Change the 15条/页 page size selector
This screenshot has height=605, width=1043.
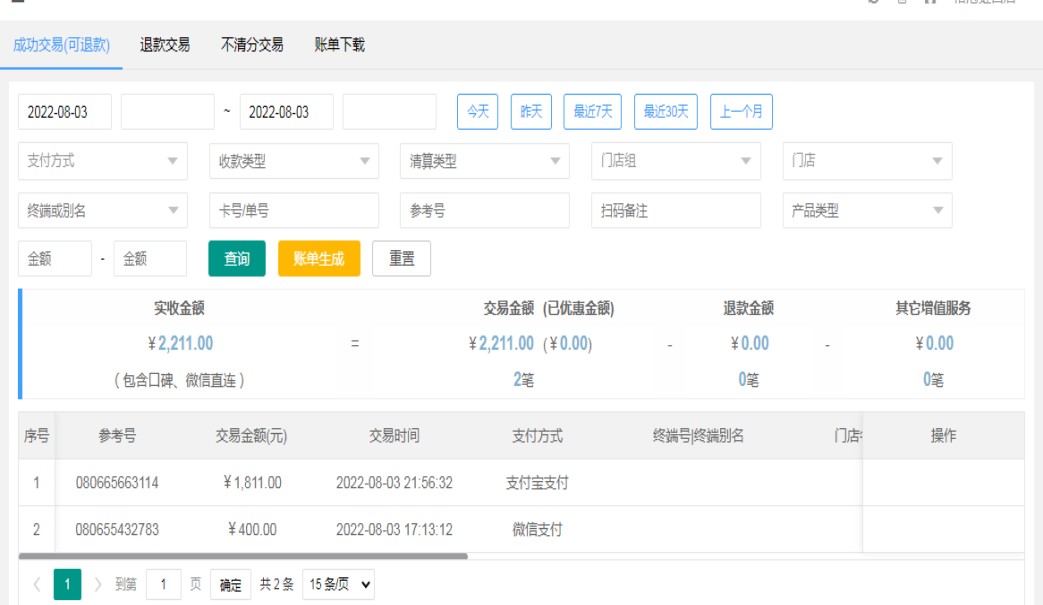coord(338,585)
